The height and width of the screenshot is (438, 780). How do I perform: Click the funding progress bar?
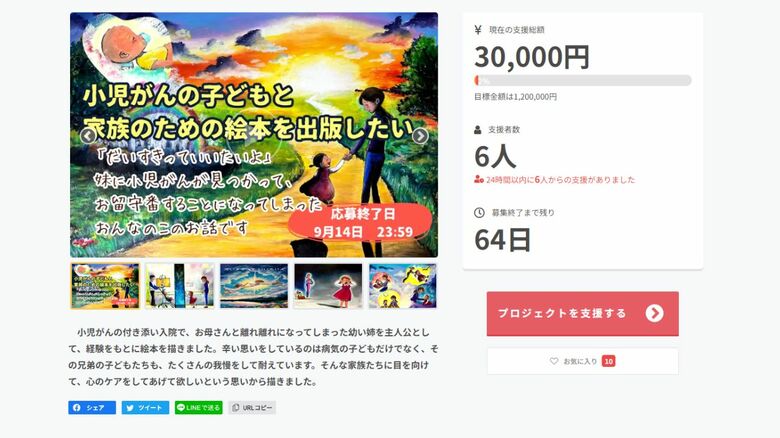[x=583, y=80]
